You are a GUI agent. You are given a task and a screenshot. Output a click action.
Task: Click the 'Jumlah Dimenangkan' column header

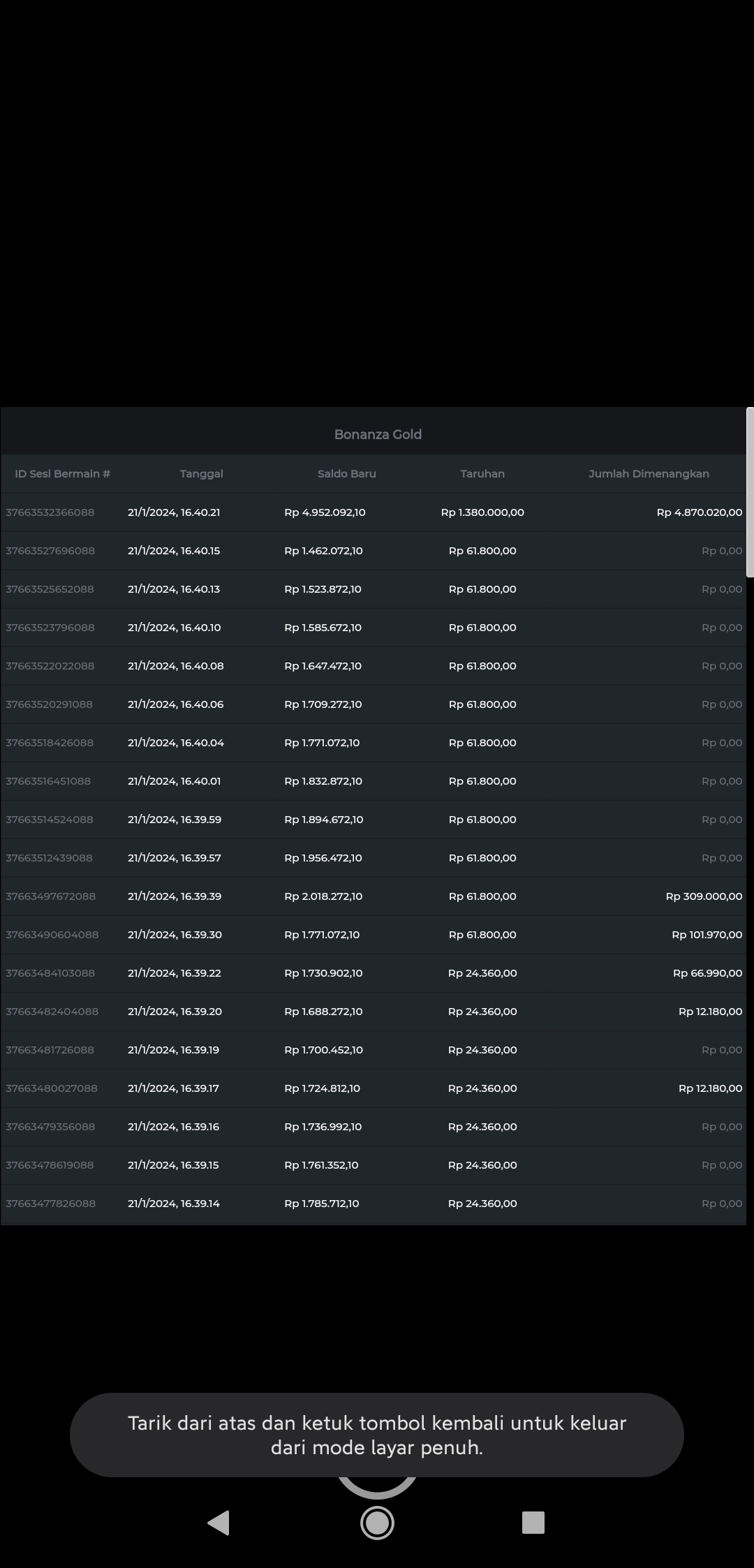click(649, 473)
